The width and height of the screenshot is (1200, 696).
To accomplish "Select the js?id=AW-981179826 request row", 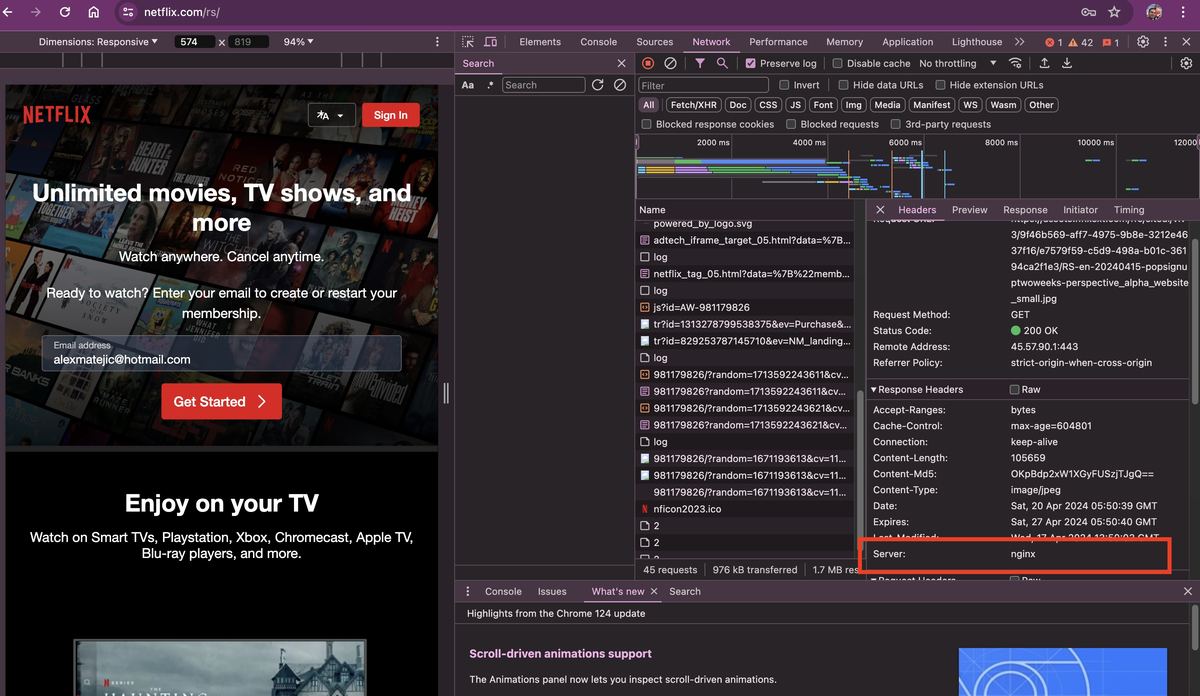I will click(745, 307).
